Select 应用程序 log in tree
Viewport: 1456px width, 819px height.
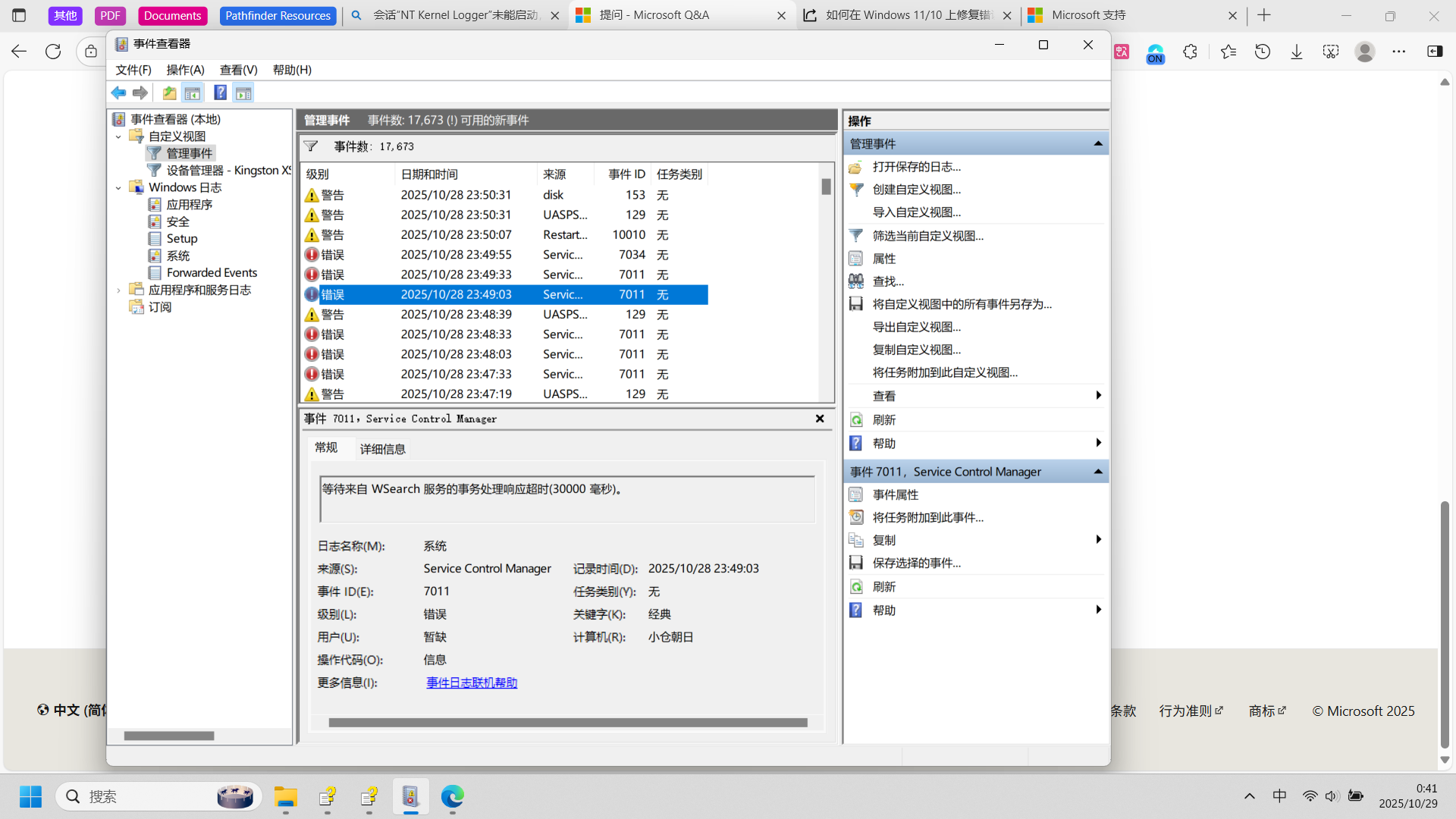[189, 205]
